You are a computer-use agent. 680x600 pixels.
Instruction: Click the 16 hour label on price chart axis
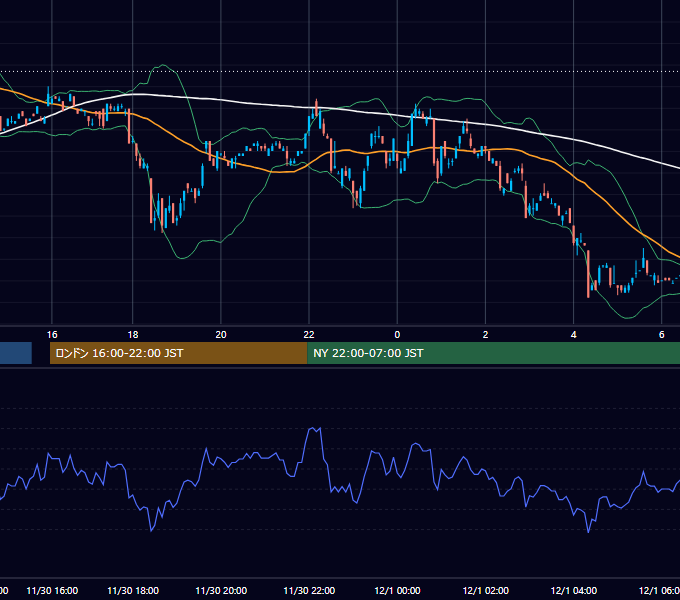pyautogui.click(x=52, y=334)
